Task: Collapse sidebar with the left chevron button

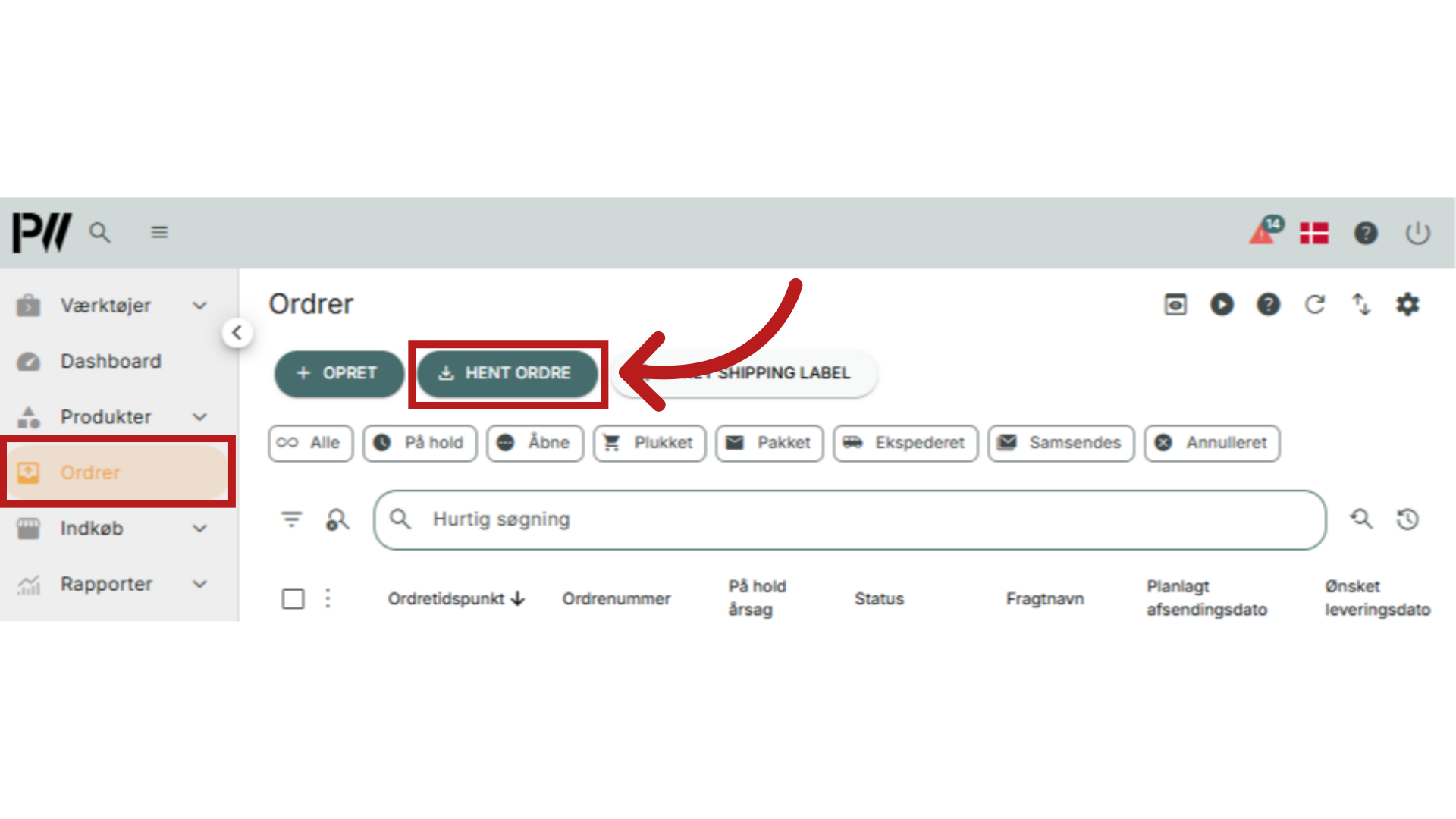Action: (237, 332)
